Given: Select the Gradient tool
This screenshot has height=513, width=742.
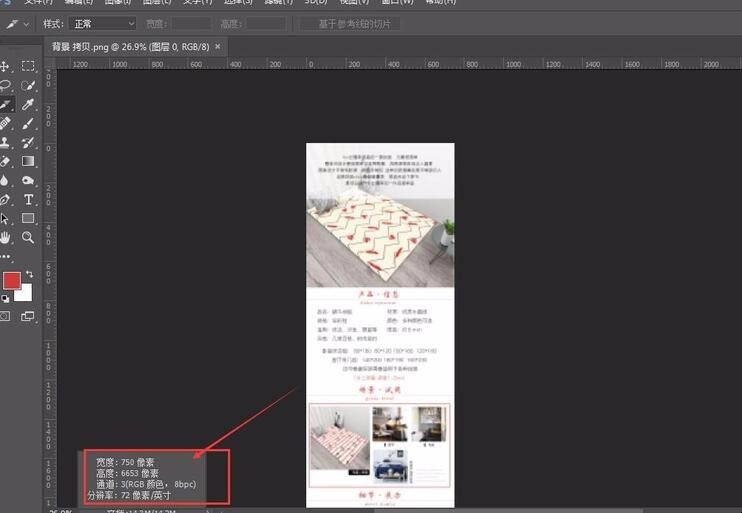Looking at the screenshot, I should [28, 161].
